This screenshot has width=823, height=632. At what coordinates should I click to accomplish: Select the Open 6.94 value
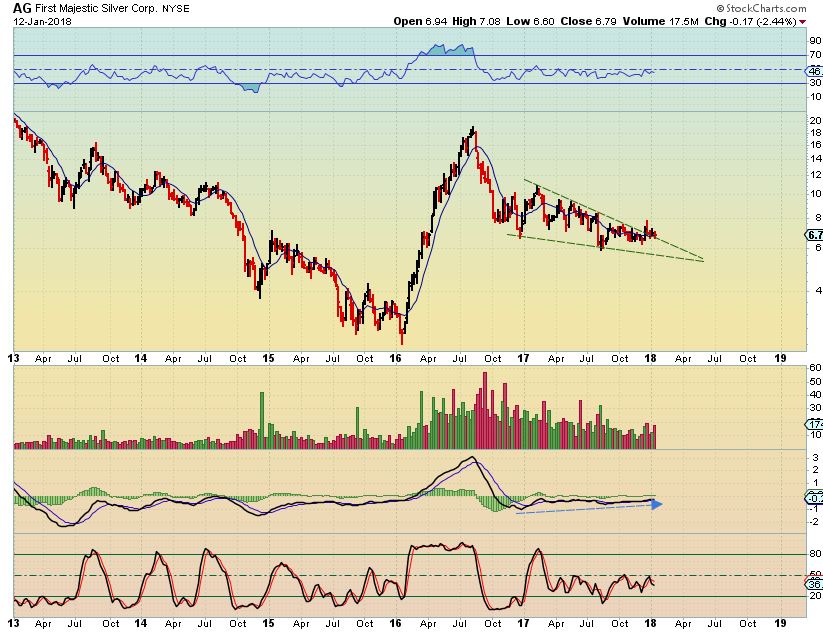click(420, 22)
